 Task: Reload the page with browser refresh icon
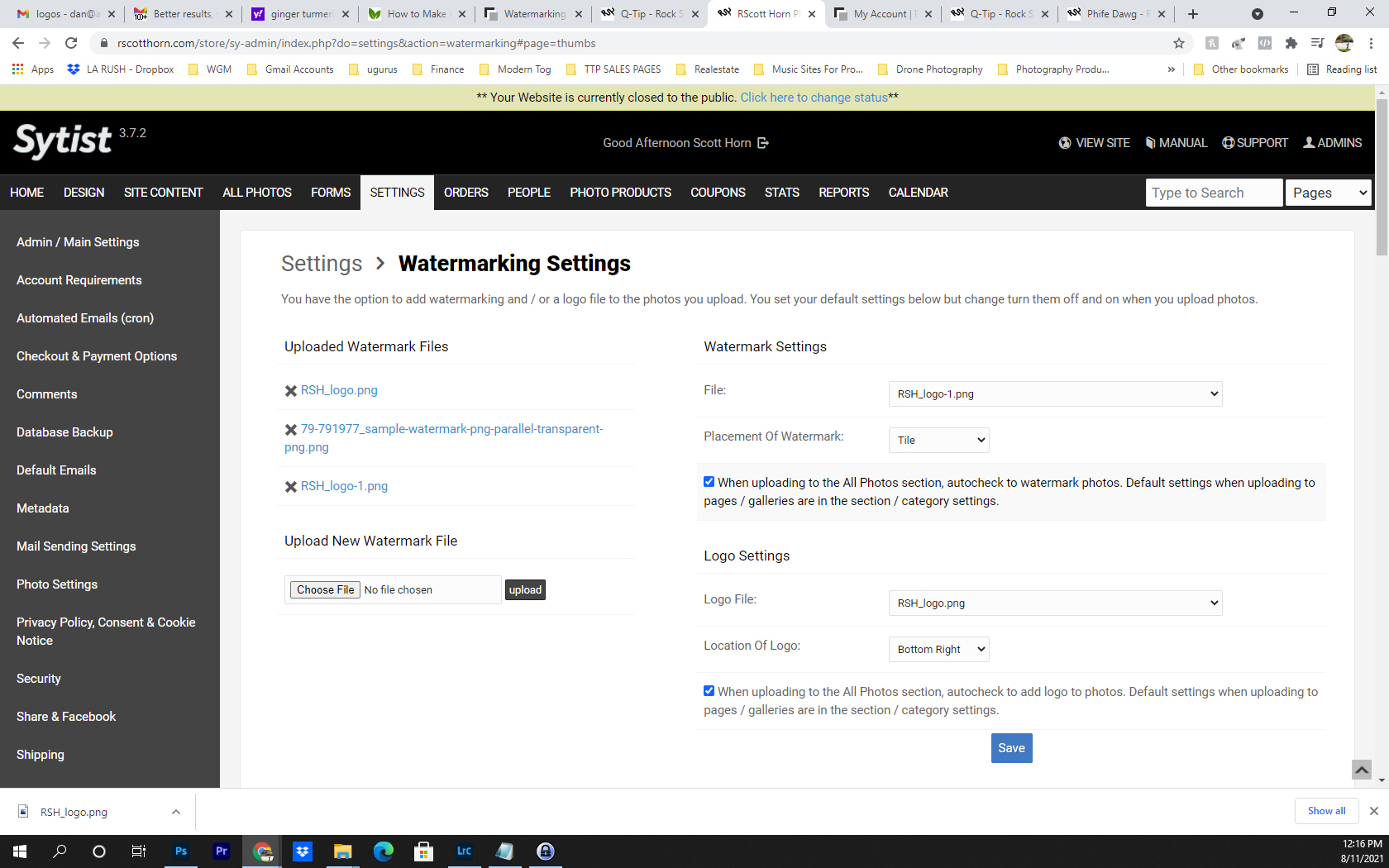71,43
